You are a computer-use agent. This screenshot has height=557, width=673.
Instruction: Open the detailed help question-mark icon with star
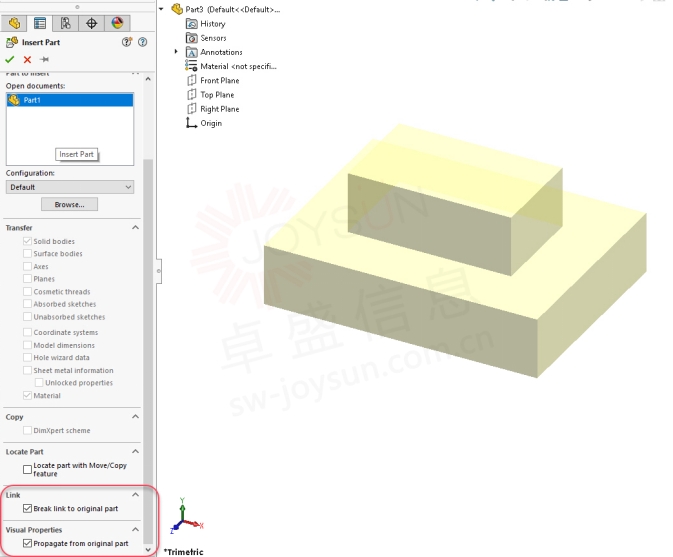127,42
